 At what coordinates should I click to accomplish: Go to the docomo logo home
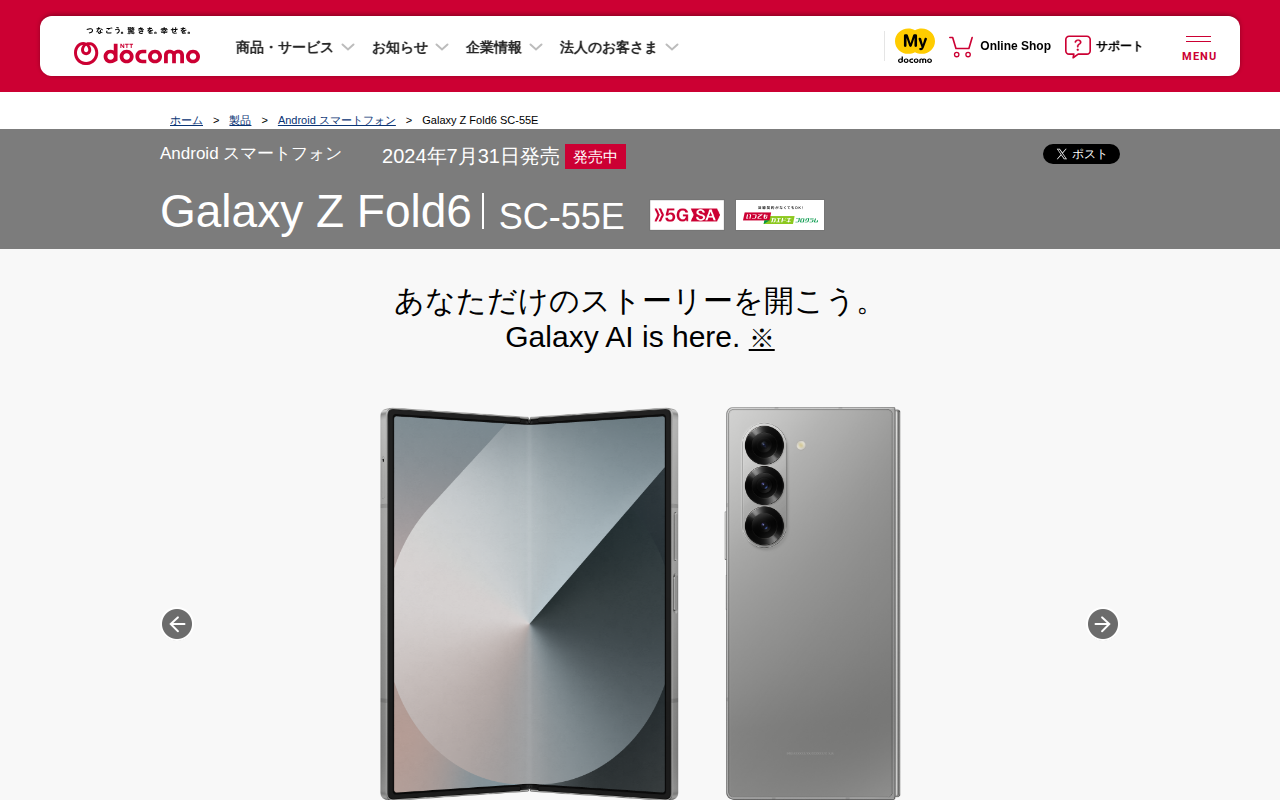coord(137,46)
